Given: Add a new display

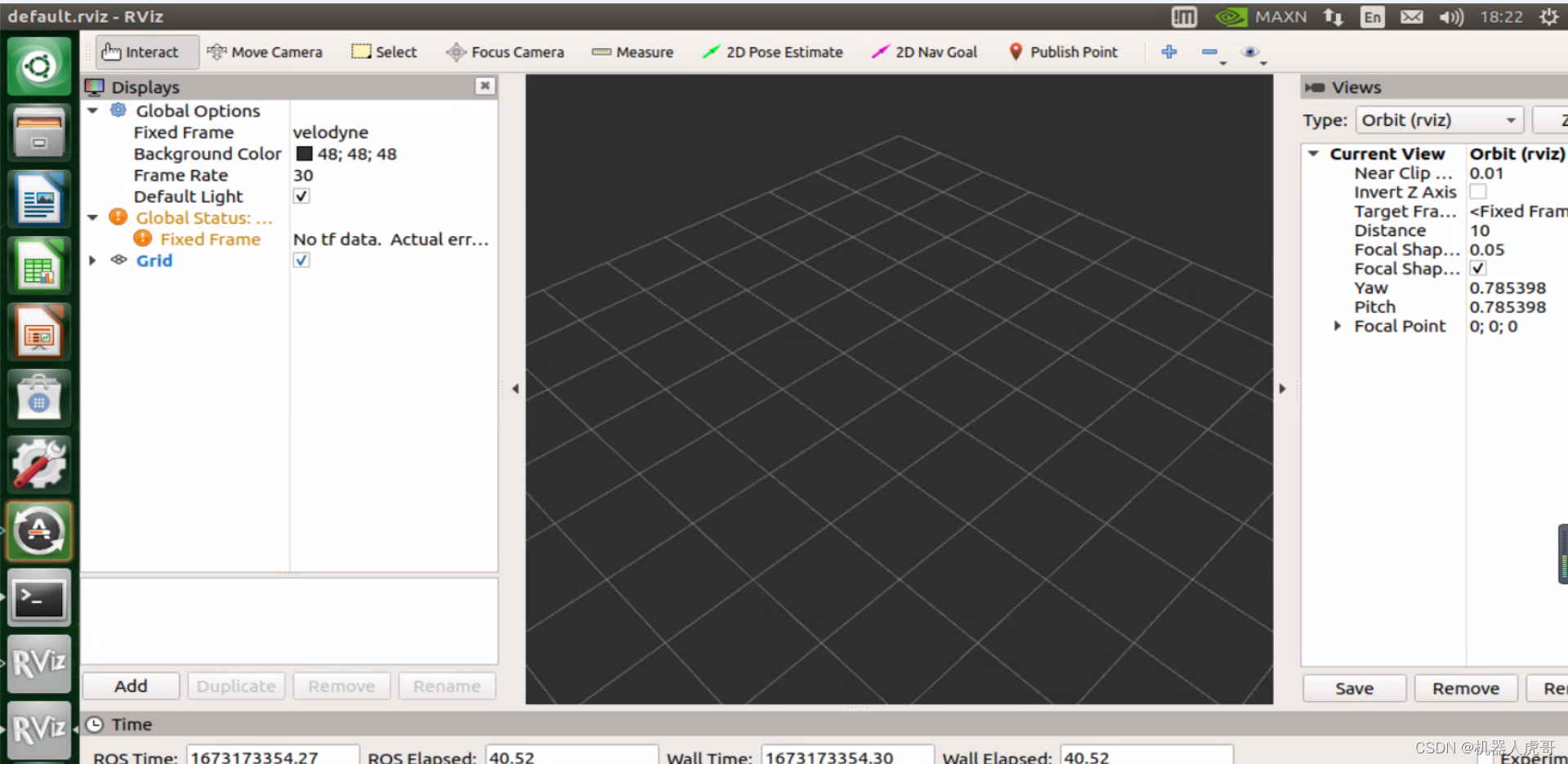Looking at the screenshot, I should 131,686.
